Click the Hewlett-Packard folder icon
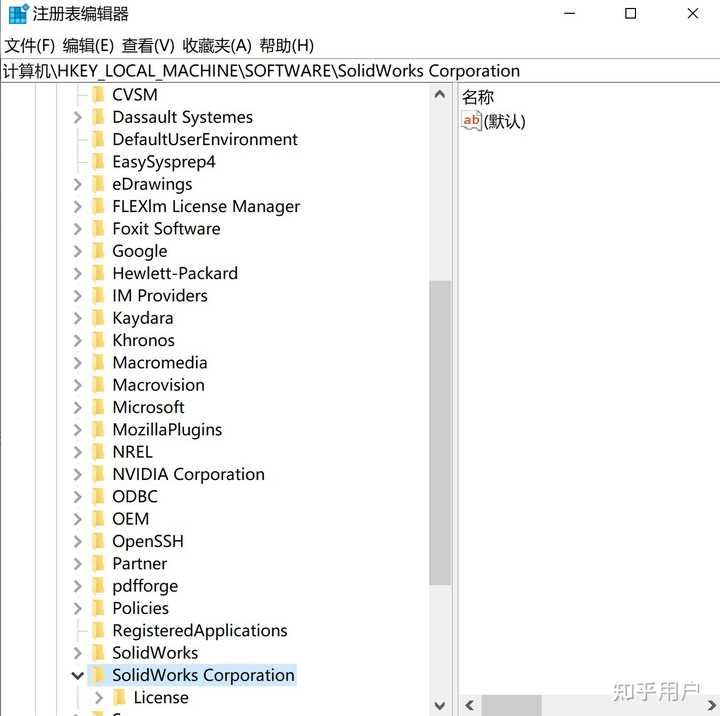Screen dimensions: 720x716 click(x=98, y=273)
